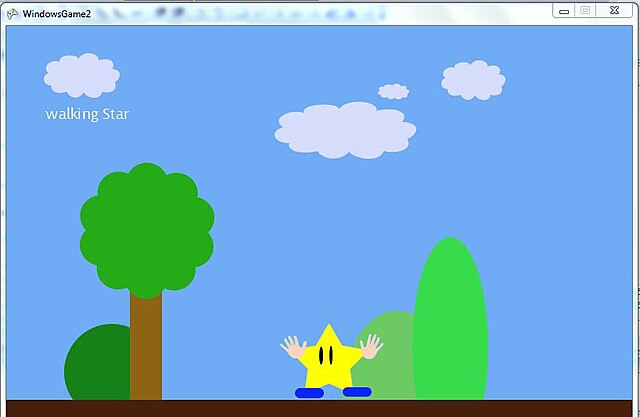Click the WindowsGame2 title text
Screen dimensions: 640x417
pyautogui.click(x=57, y=14)
